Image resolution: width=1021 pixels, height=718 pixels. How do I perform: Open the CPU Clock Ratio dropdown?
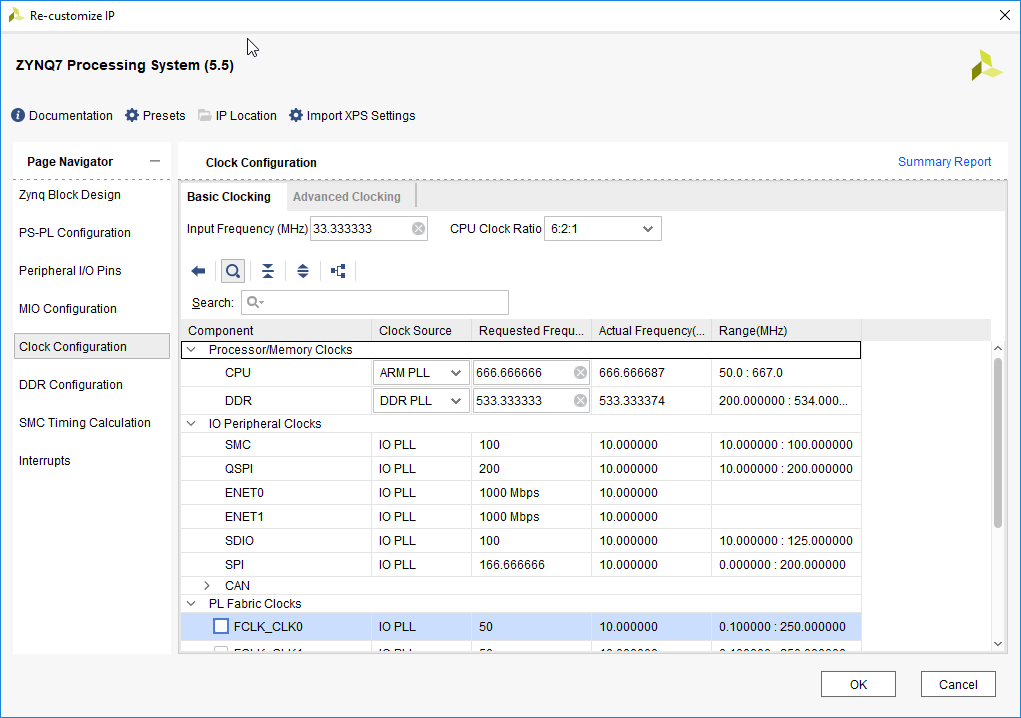(602, 229)
